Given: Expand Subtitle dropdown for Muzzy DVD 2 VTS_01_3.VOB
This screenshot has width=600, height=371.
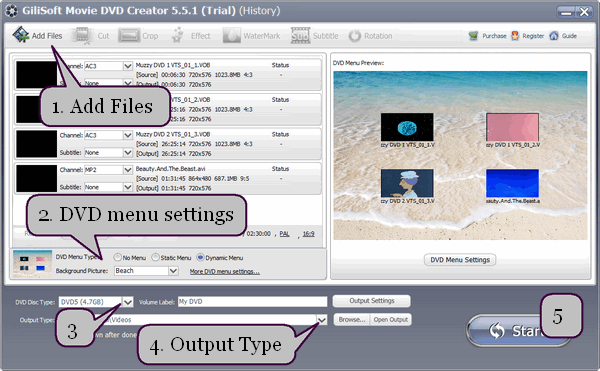Looking at the screenshot, I should [128, 153].
